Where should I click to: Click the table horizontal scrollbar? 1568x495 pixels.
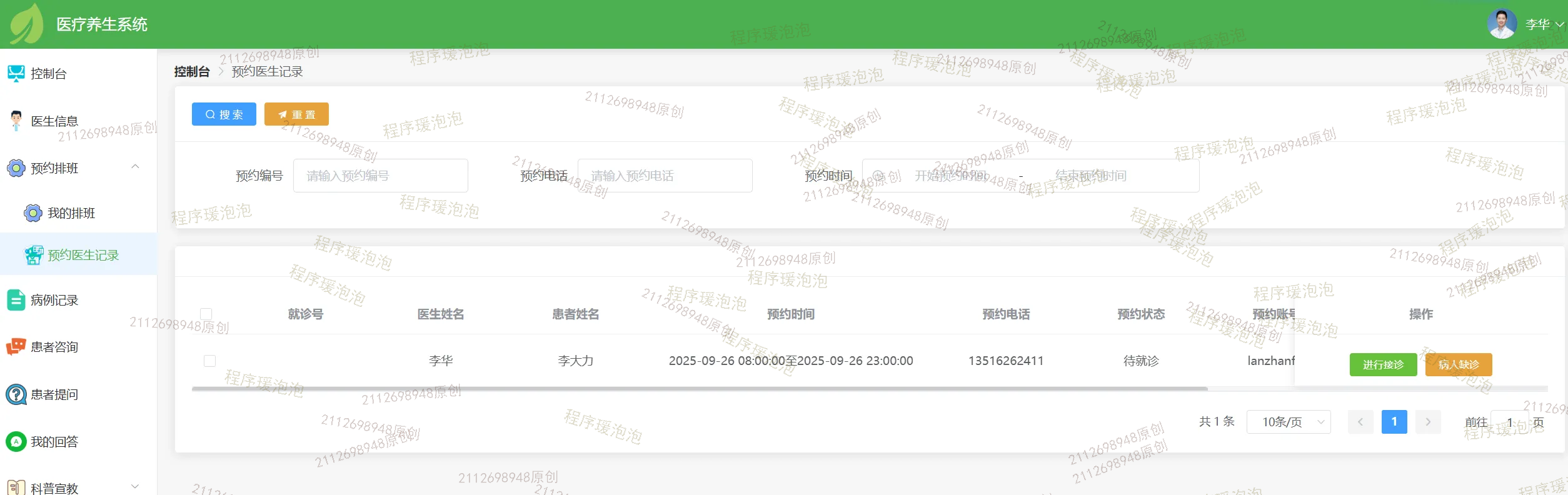[700, 389]
